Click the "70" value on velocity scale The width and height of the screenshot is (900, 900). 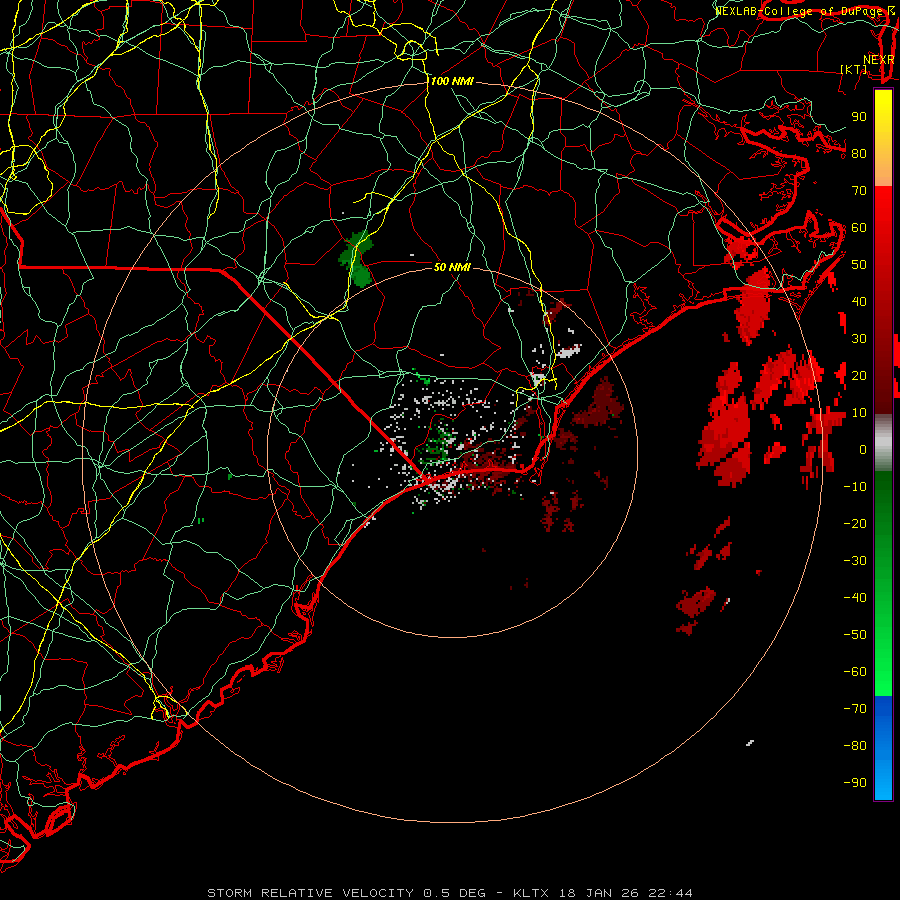tap(859, 191)
